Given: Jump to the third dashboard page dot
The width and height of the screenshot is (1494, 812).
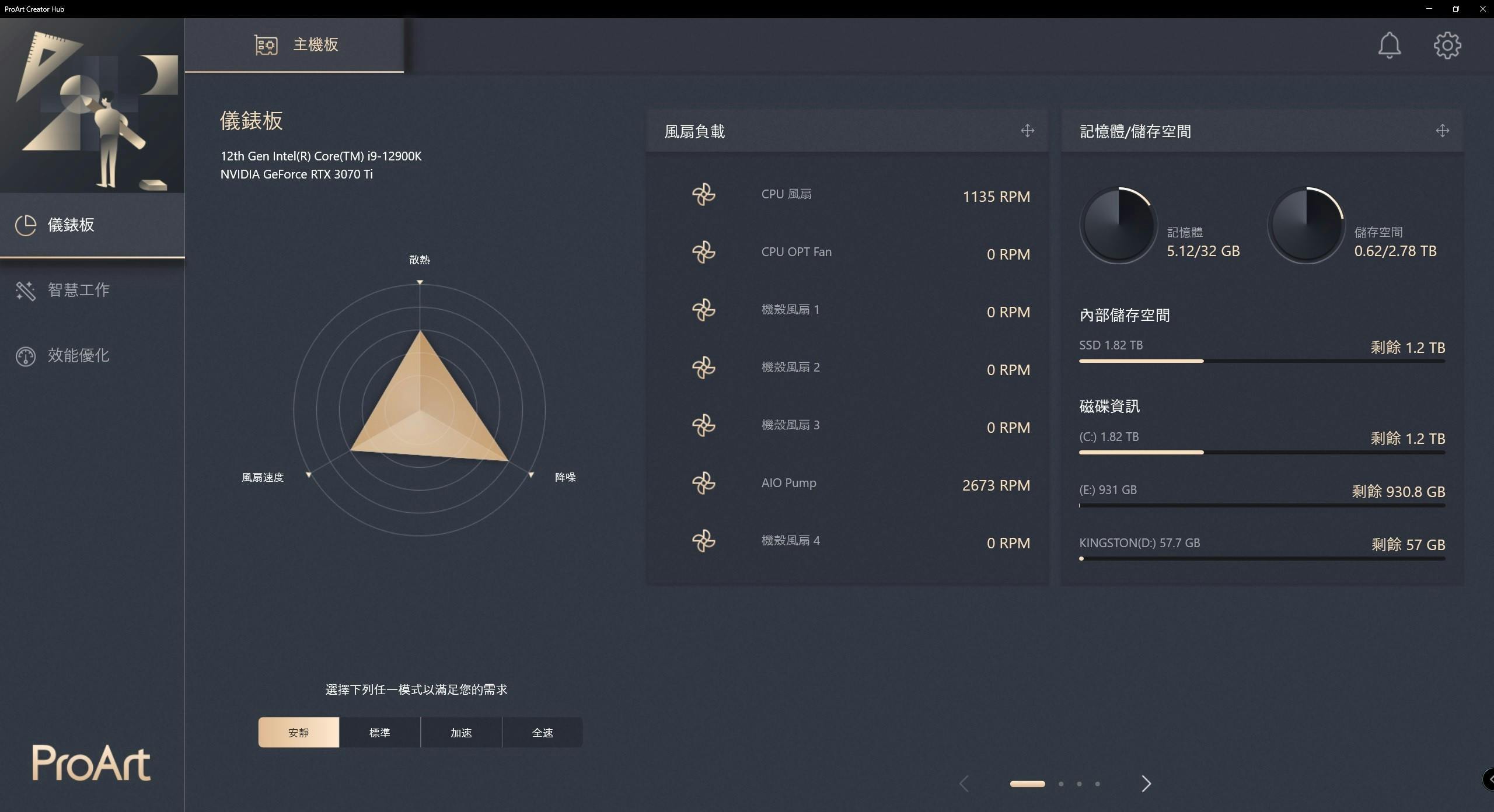Looking at the screenshot, I should pos(1079,784).
